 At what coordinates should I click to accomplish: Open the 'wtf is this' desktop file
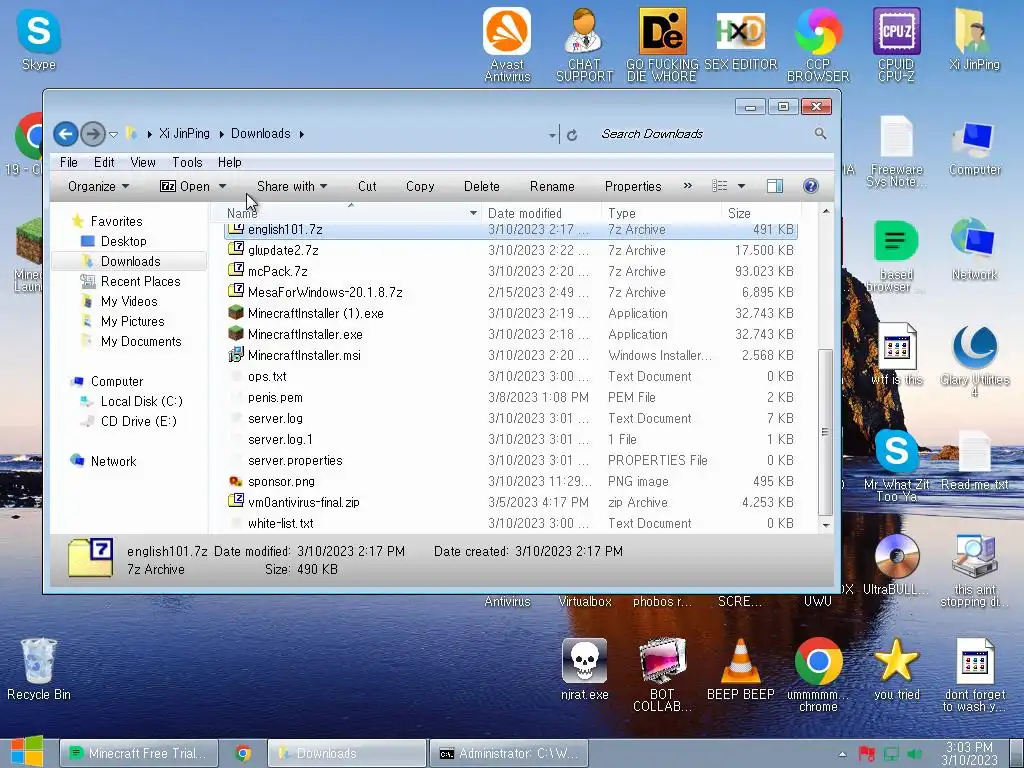tap(896, 354)
